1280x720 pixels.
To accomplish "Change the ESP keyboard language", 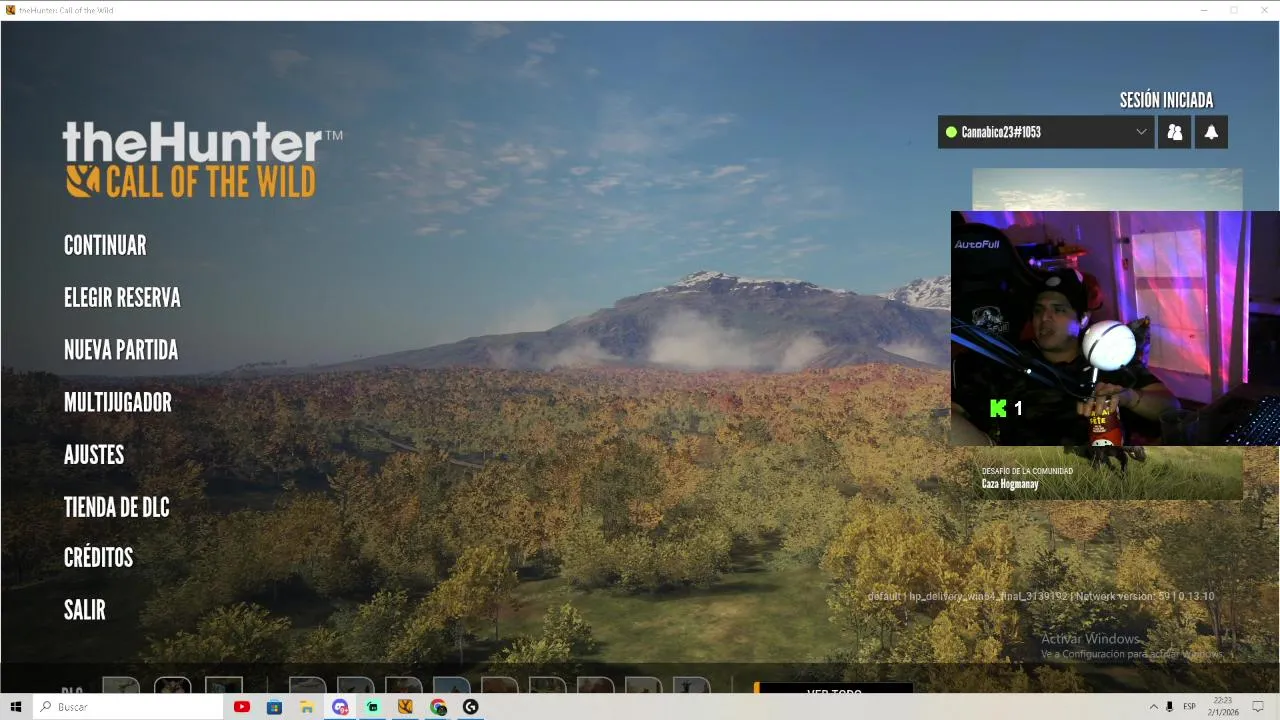I will coord(1190,707).
